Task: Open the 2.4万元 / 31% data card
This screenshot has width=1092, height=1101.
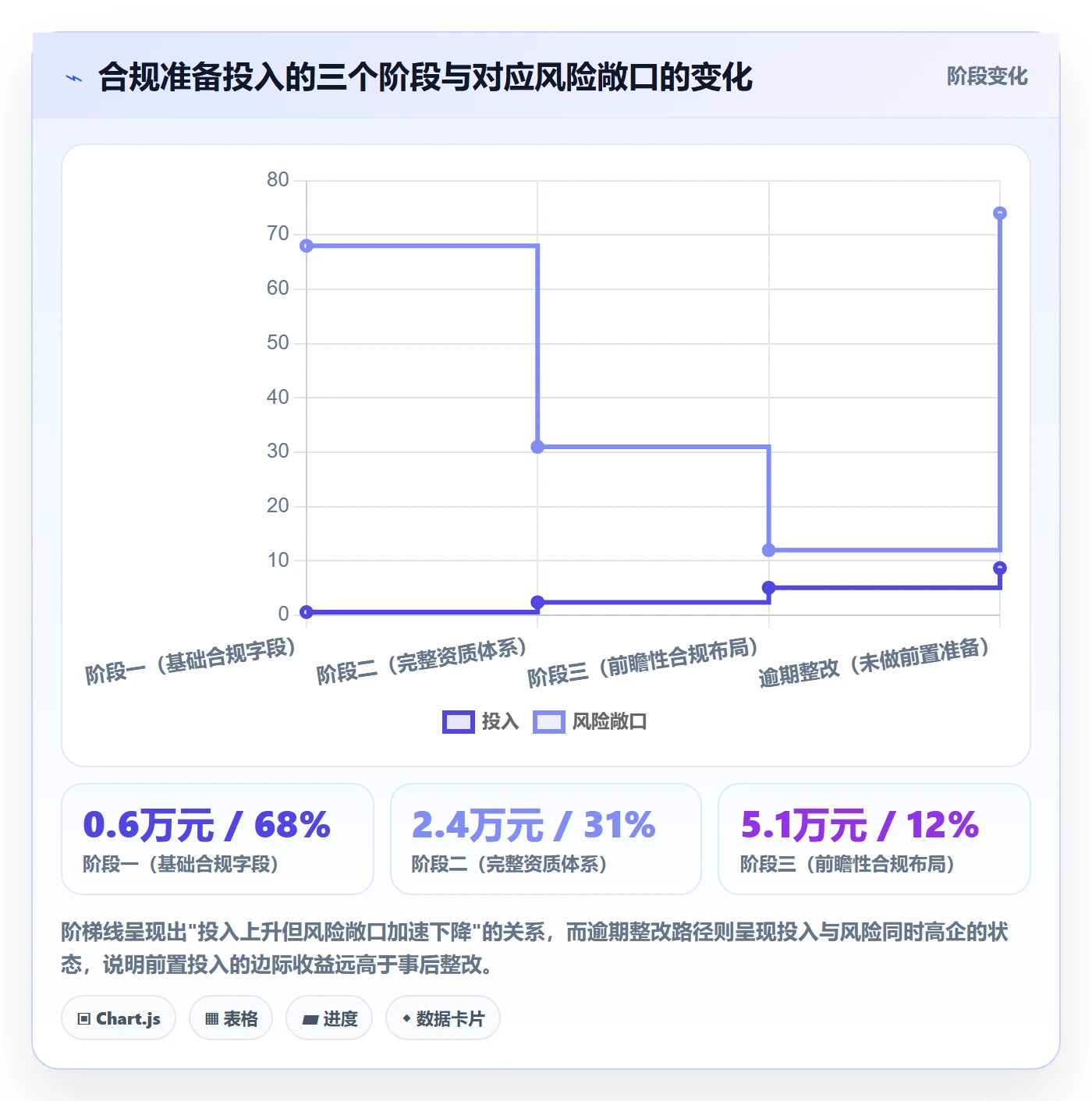Action: [x=546, y=839]
